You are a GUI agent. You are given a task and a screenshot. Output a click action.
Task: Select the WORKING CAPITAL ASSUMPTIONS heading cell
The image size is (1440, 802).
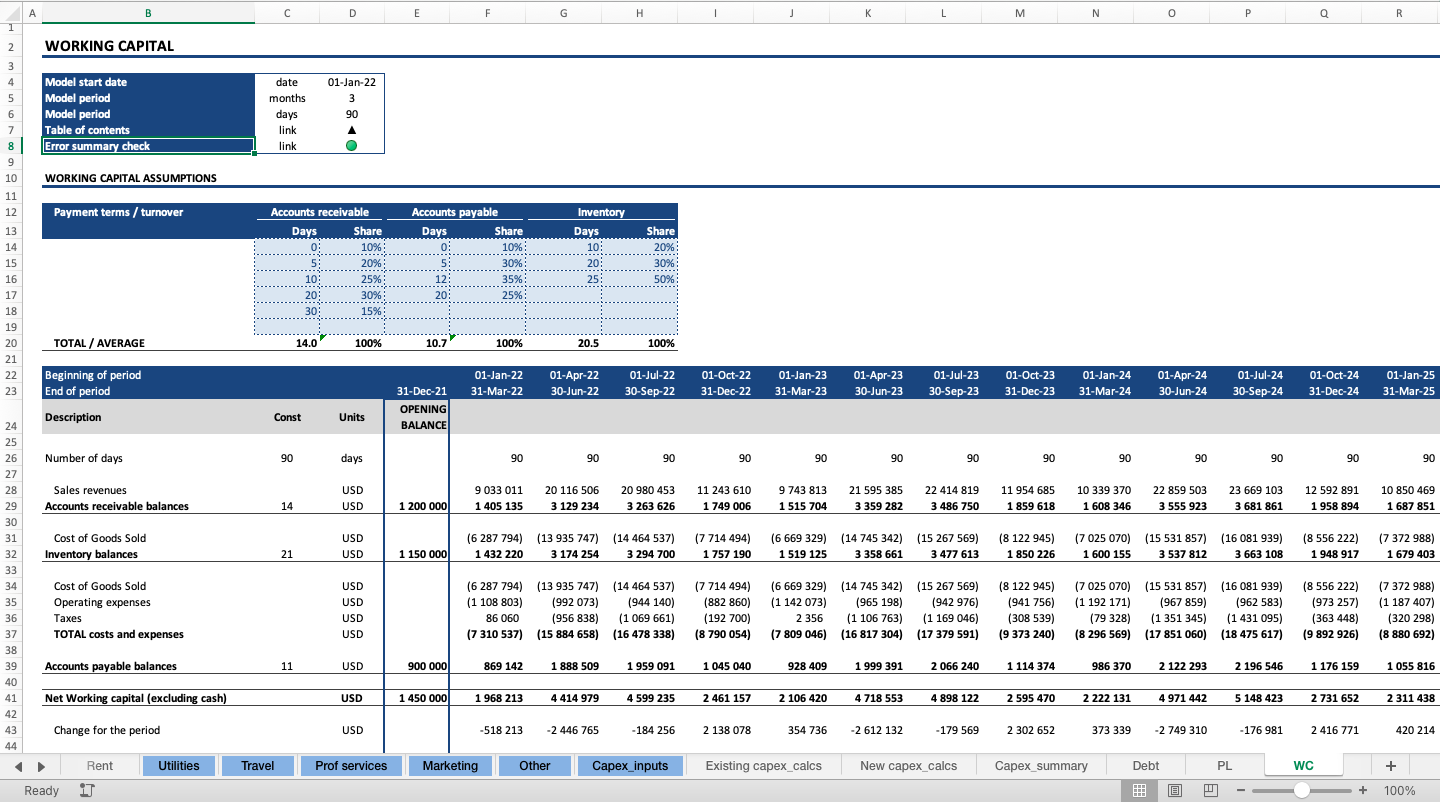pos(148,178)
